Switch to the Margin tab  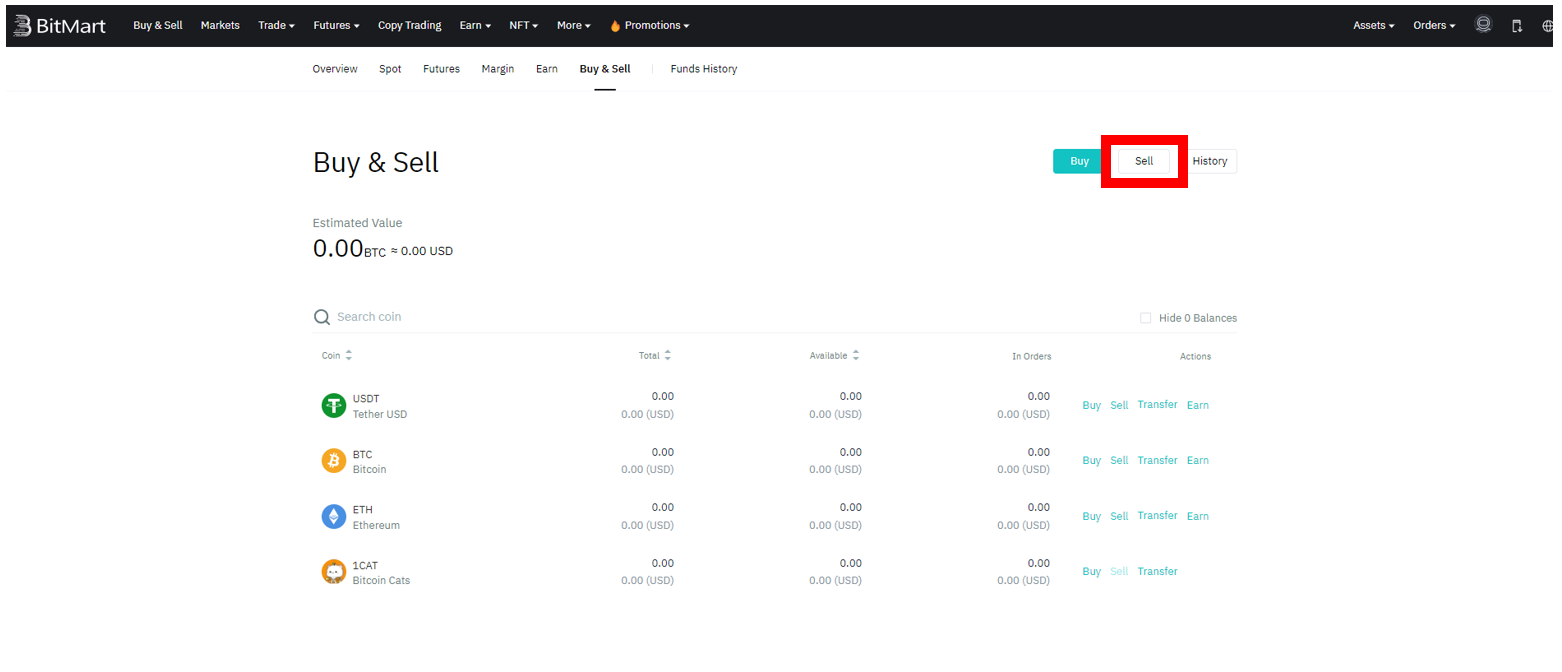click(x=498, y=69)
